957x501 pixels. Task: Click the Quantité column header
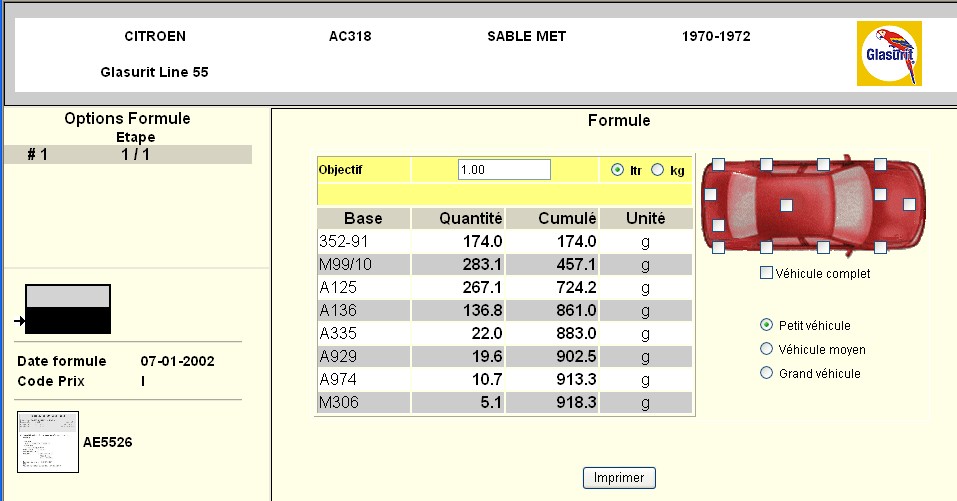pos(457,218)
